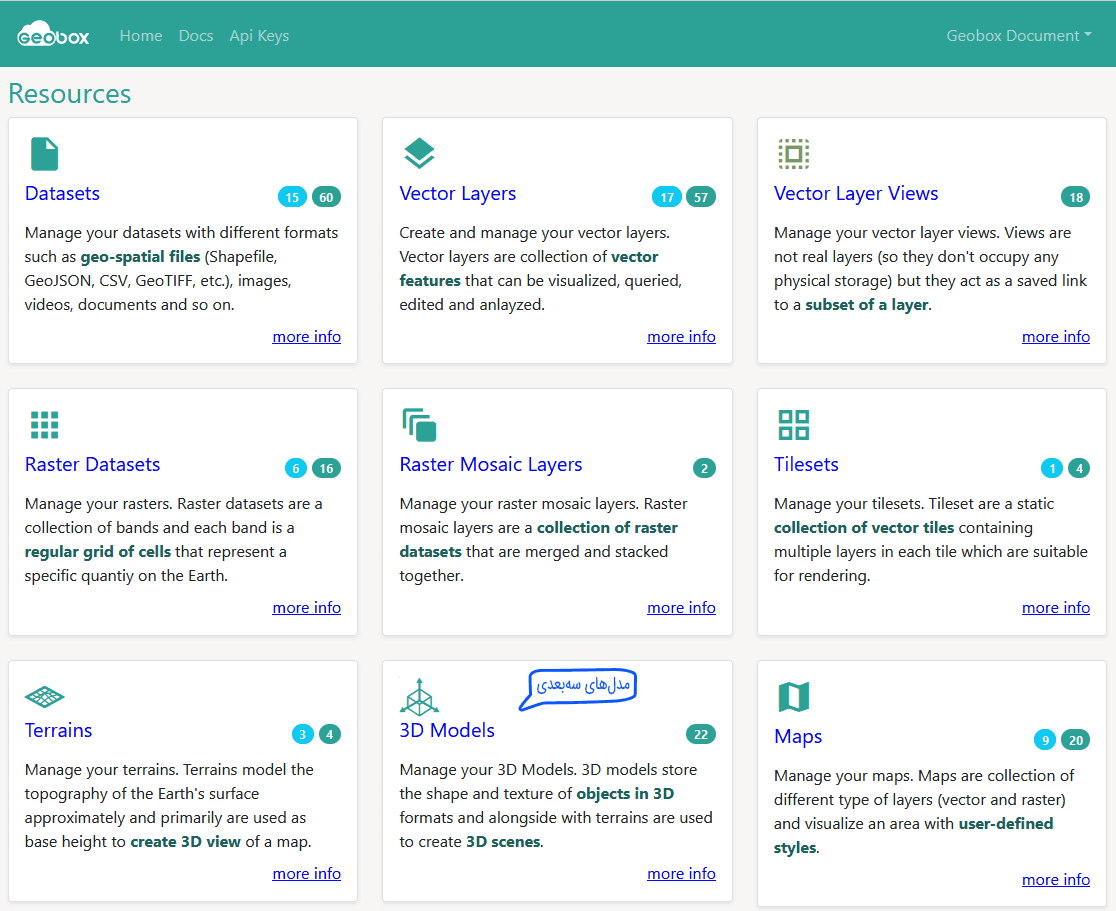Click the Vector Layers stacked icon
This screenshot has width=1116, height=911.
click(419, 154)
